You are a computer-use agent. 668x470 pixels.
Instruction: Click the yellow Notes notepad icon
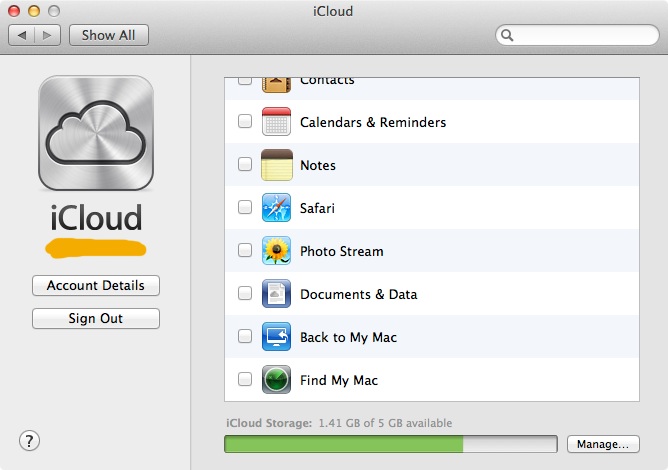tap(276, 165)
